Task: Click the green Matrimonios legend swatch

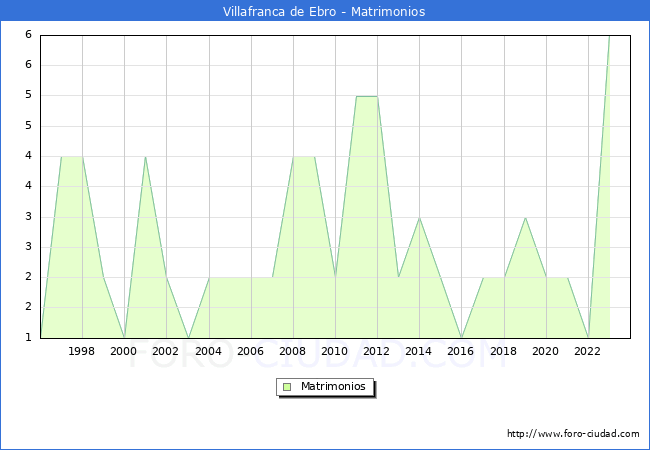Action: (287, 387)
